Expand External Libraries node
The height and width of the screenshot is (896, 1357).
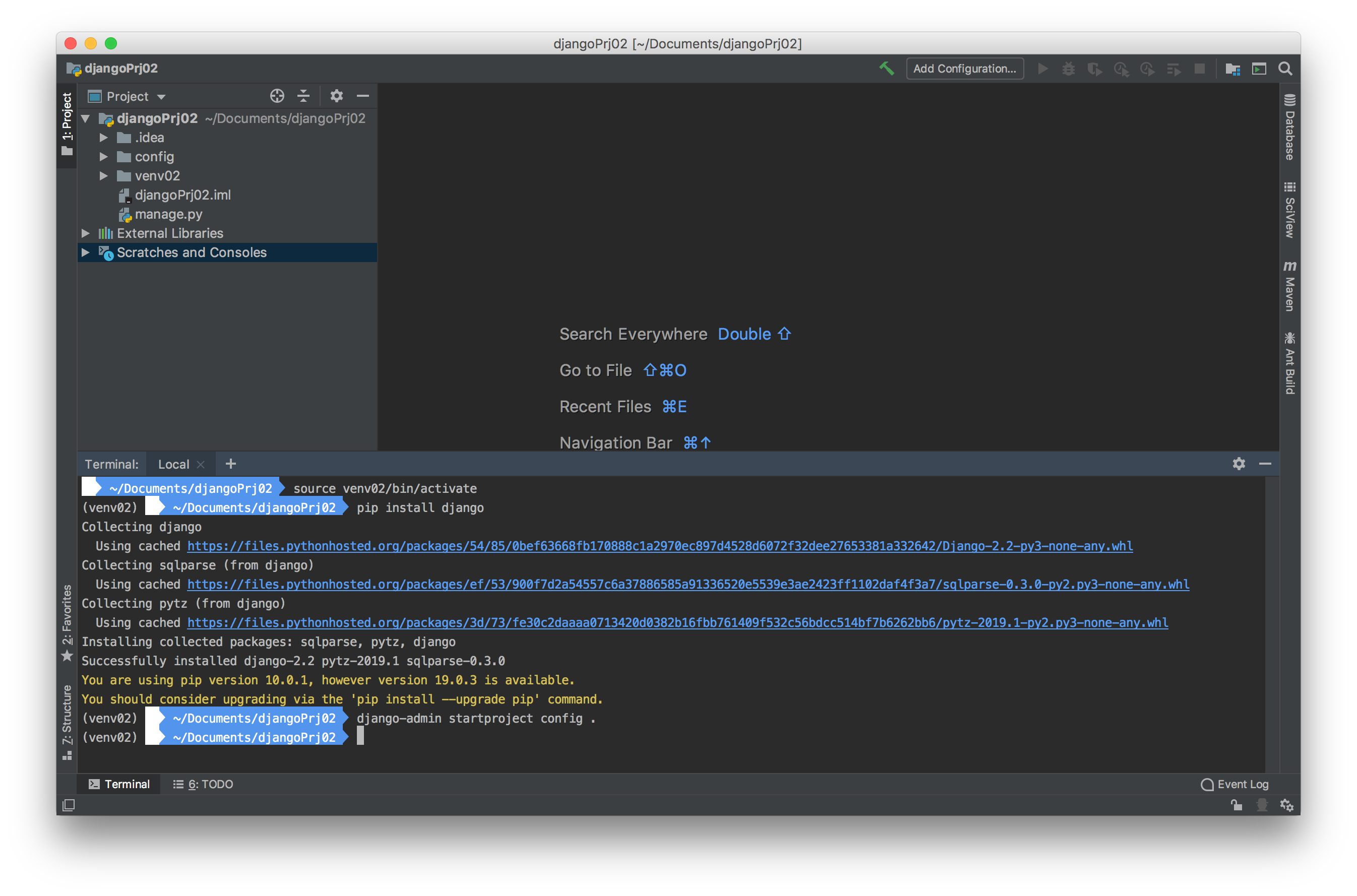86,233
